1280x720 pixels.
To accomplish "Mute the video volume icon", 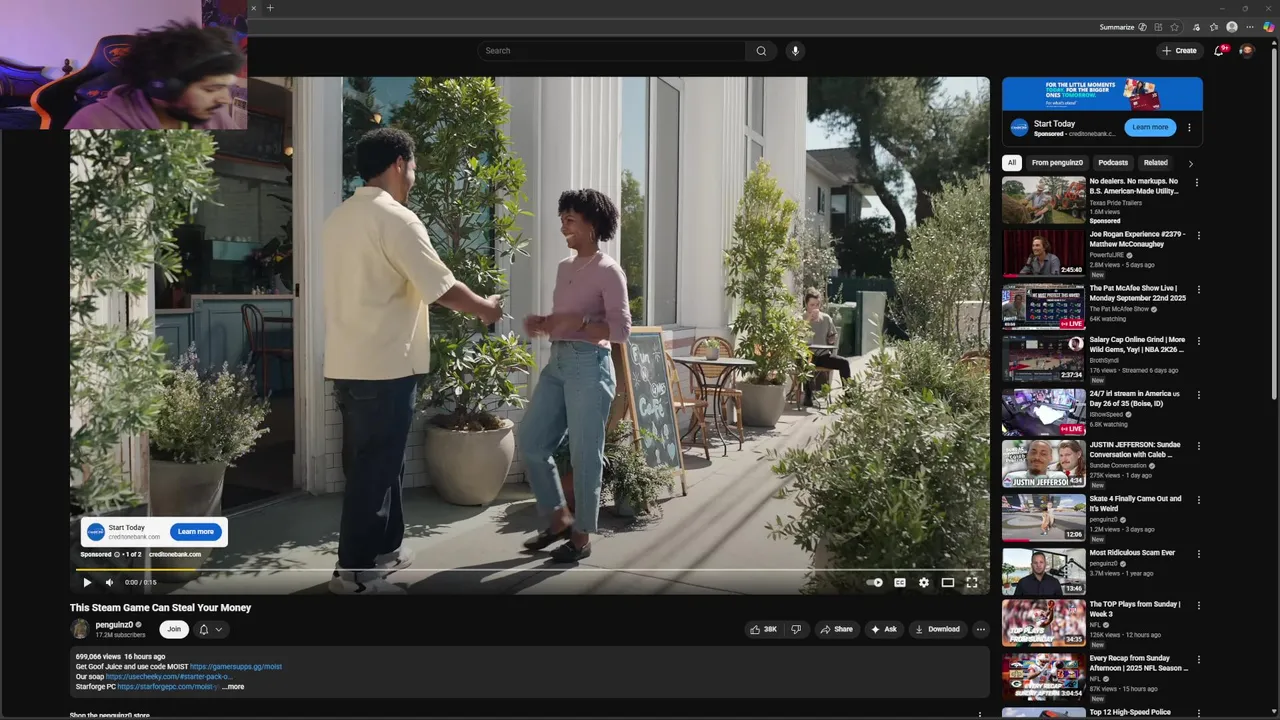I will [109, 582].
